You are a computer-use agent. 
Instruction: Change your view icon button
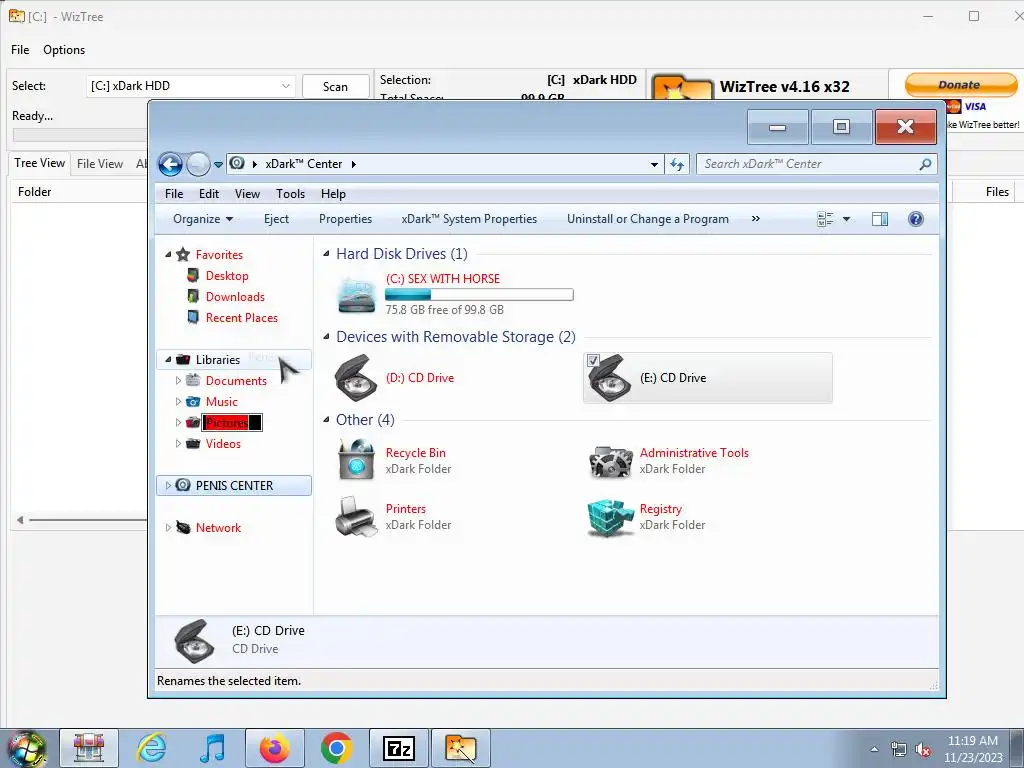tap(825, 219)
